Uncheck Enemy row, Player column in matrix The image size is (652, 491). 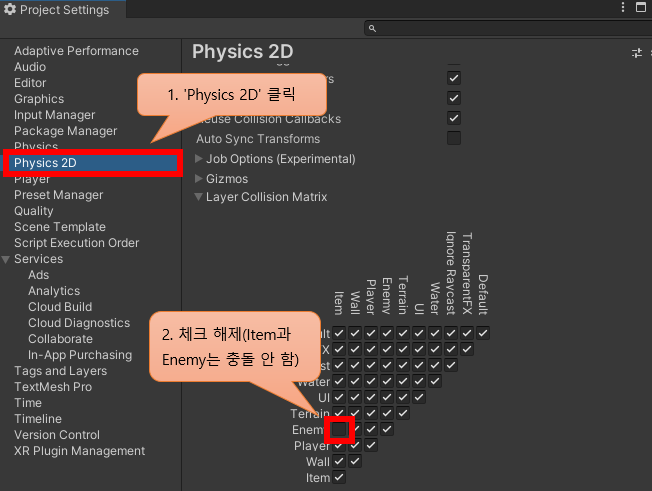tap(371, 429)
